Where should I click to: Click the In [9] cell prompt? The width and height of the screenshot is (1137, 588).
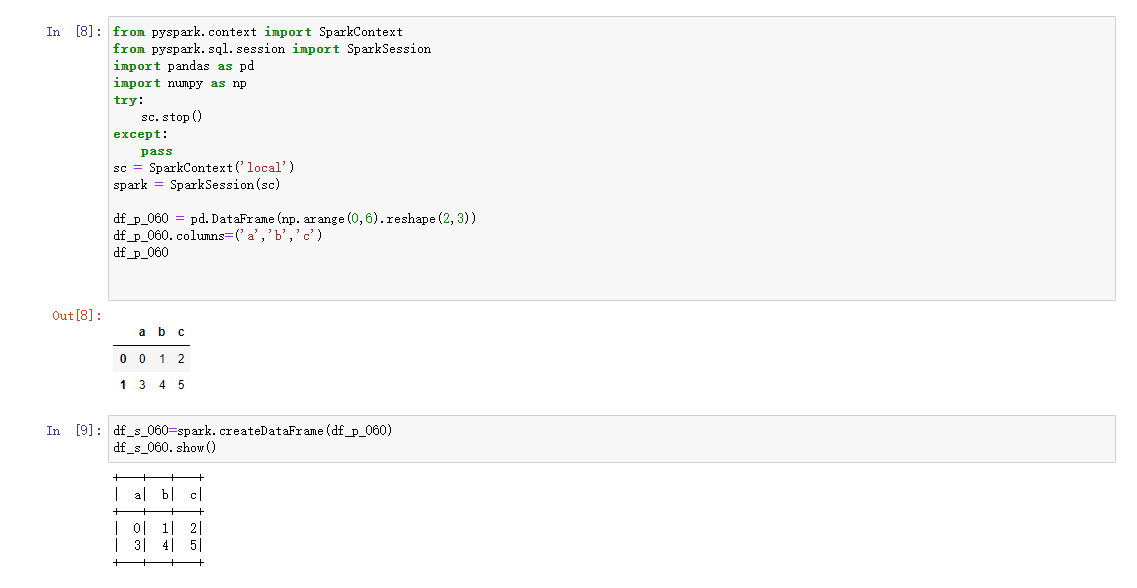point(74,431)
